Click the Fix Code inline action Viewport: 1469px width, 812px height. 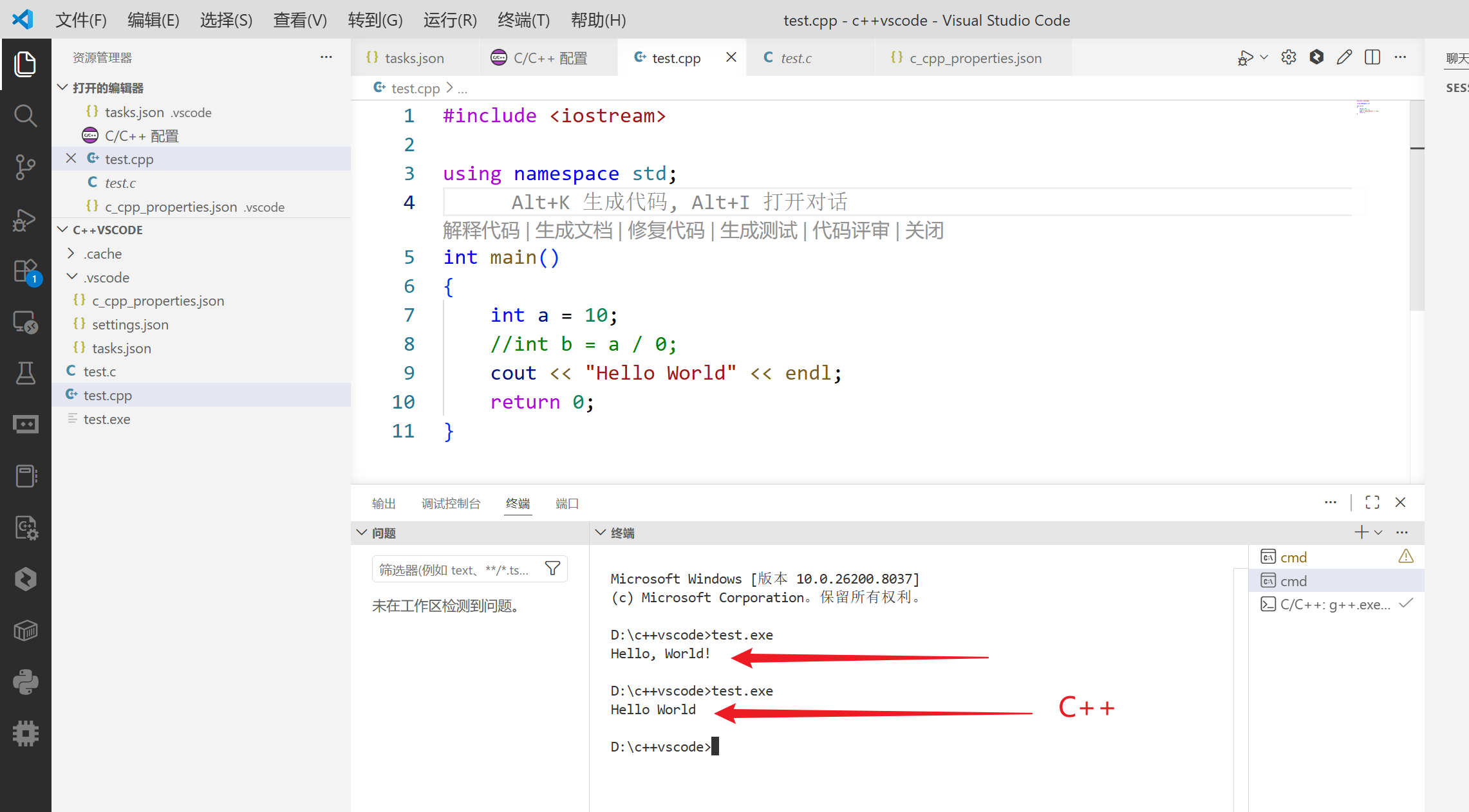point(666,230)
